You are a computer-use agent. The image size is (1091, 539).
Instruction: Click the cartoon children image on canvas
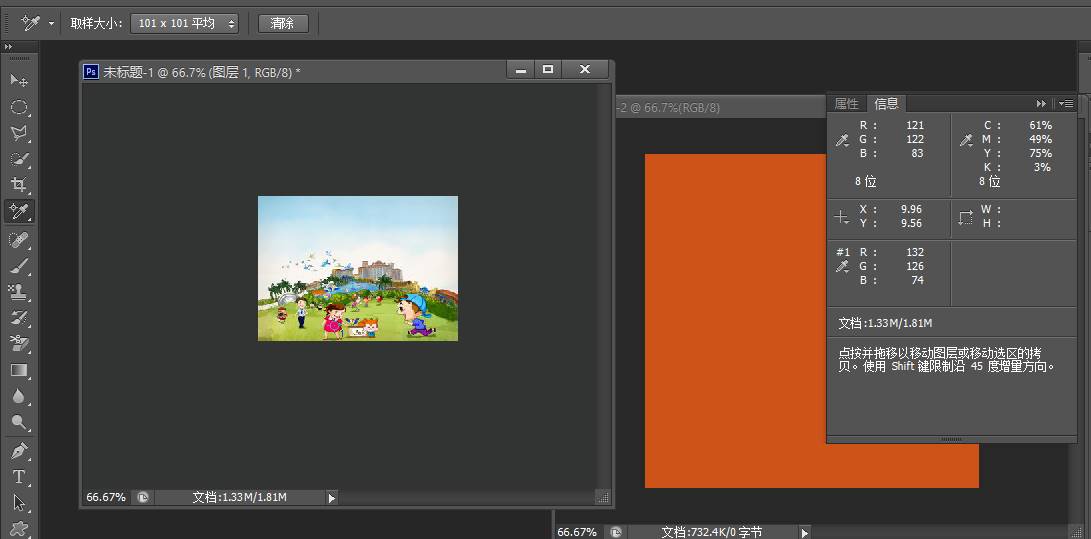tap(358, 268)
